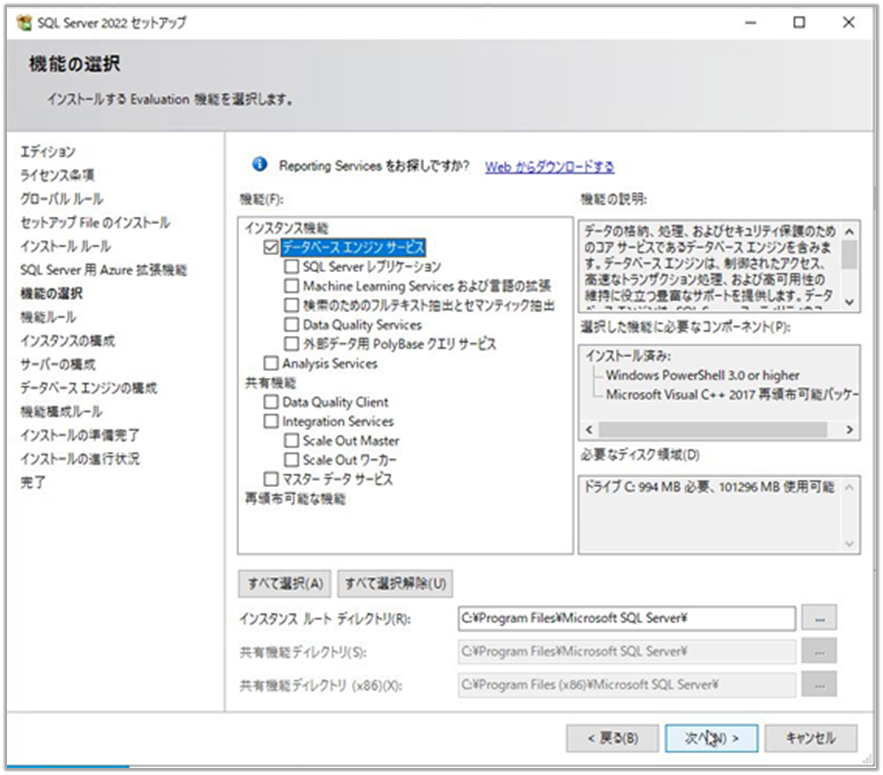Viewport: 883px width, 775px height.
Task: Click 再頒布可能な機能 group heading
Action: (295, 499)
